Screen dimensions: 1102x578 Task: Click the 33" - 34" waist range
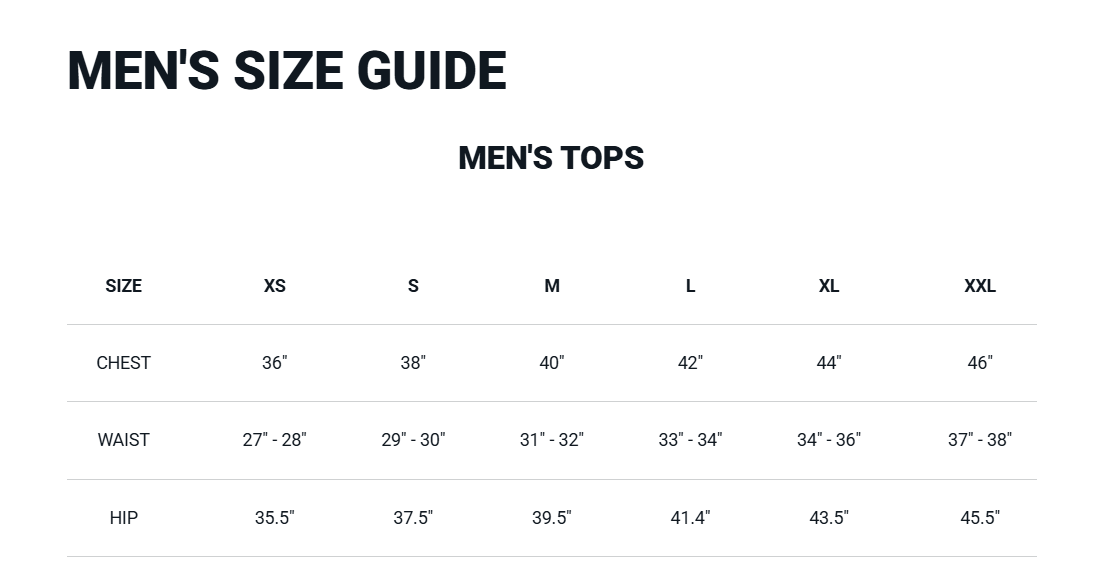[x=690, y=440]
